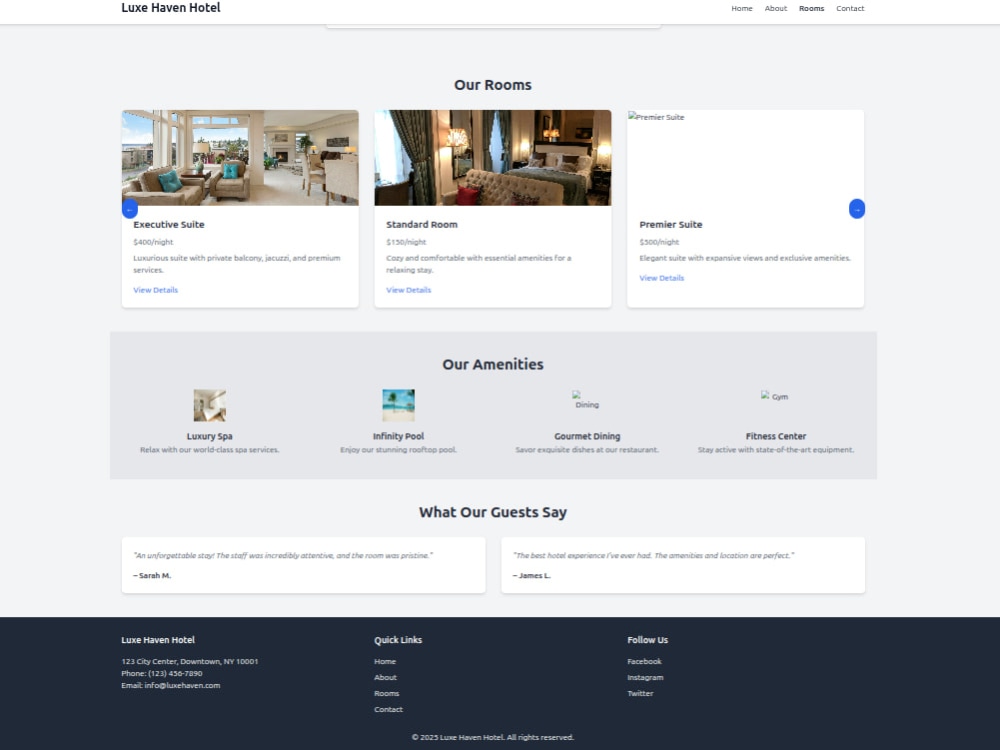The height and width of the screenshot is (750, 1000).
Task: Click the copyright notice in the footer
Action: click(493, 737)
